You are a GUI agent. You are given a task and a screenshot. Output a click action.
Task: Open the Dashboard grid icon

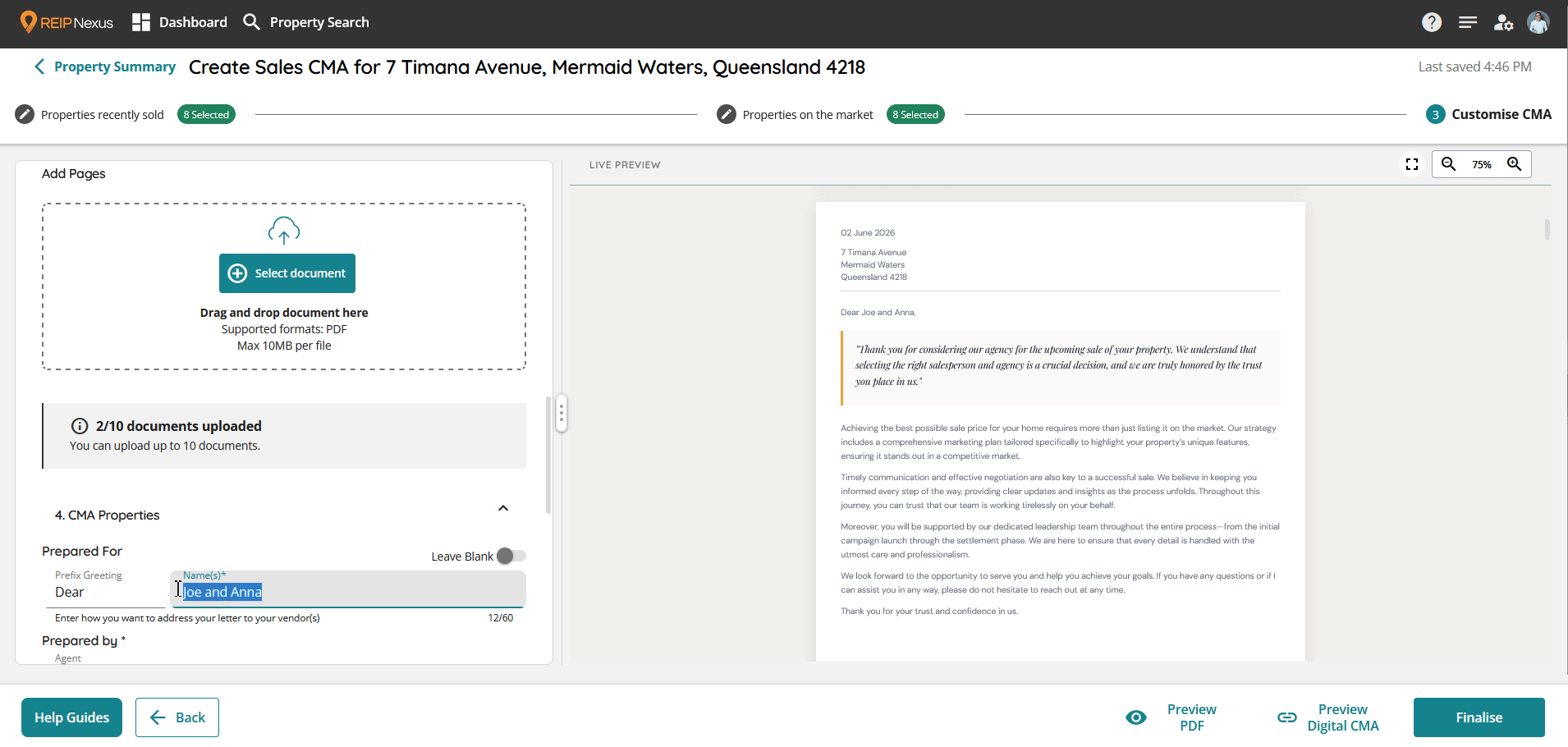pyautogui.click(x=141, y=22)
